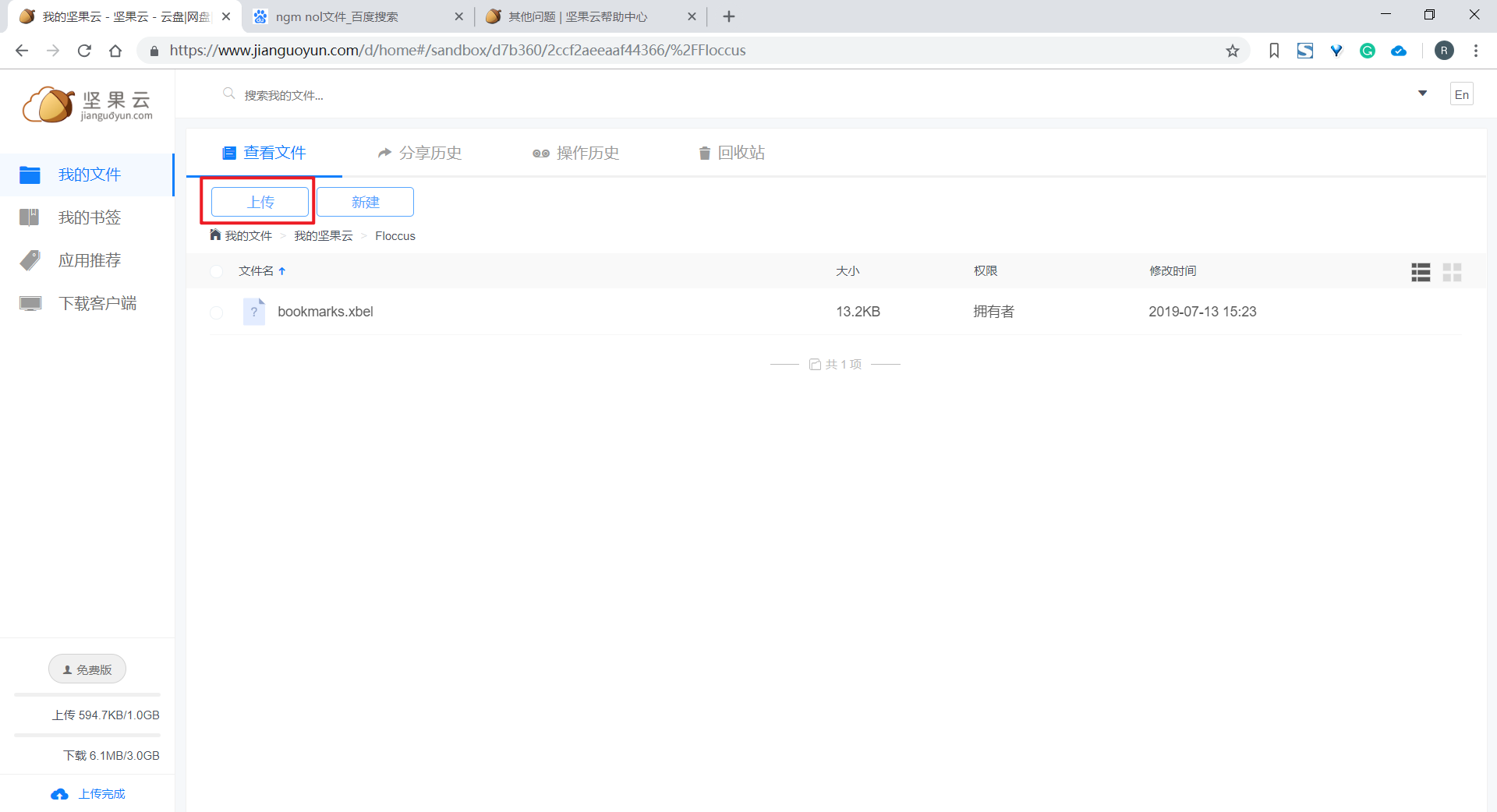The width and height of the screenshot is (1497, 812).
Task: Switch to thumbnail grid view
Action: click(x=1452, y=272)
